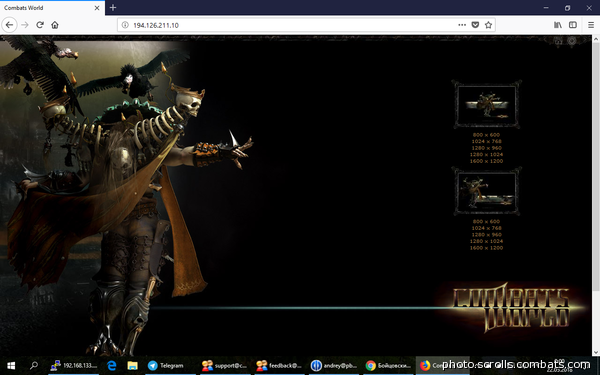Download first wallpaper in 1280 x 1024
Image resolution: width=600 pixels, height=375 pixels.
coord(486,155)
